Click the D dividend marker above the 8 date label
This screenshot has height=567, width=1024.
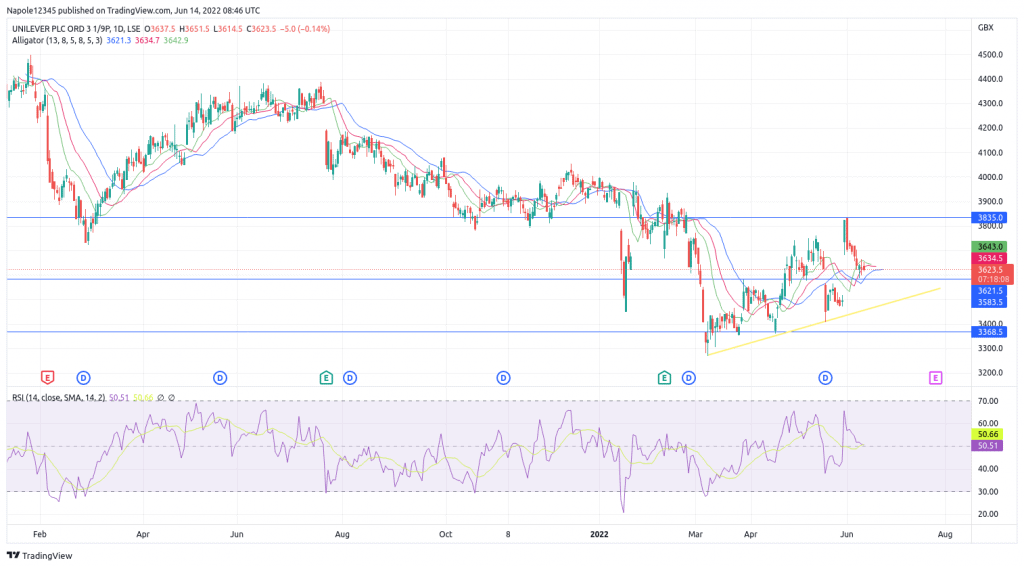point(503,378)
